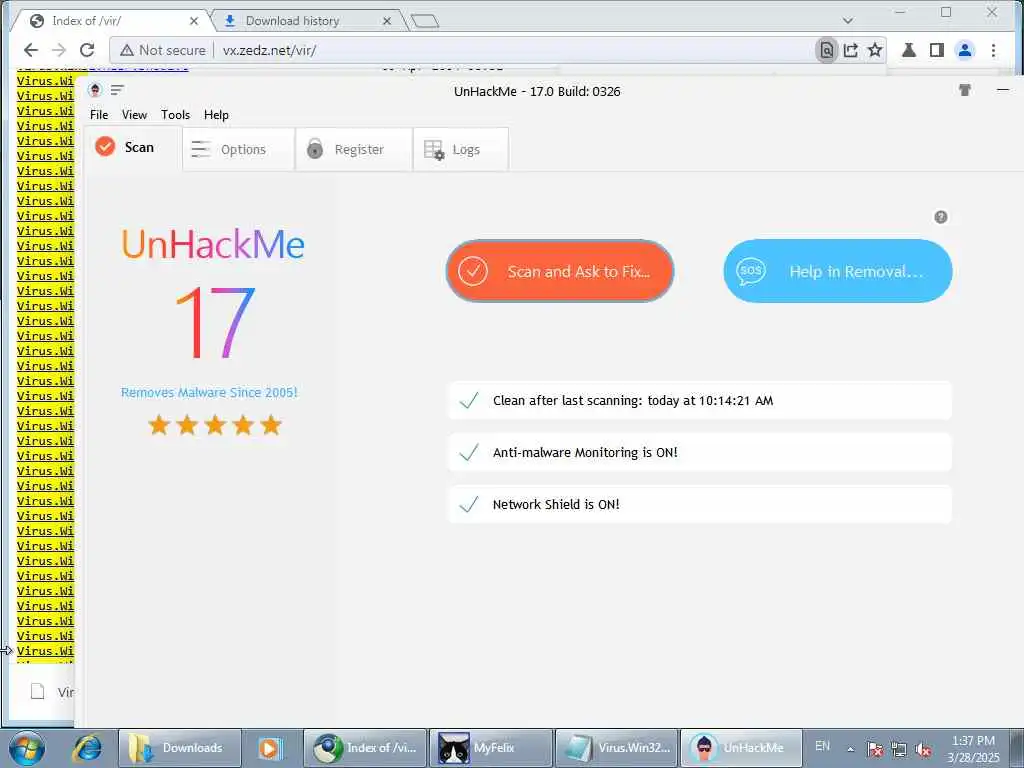The width and height of the screenshot is (1024, 768).
Task: Expand the browser tab search chevron
Action: tap(848, 21)
